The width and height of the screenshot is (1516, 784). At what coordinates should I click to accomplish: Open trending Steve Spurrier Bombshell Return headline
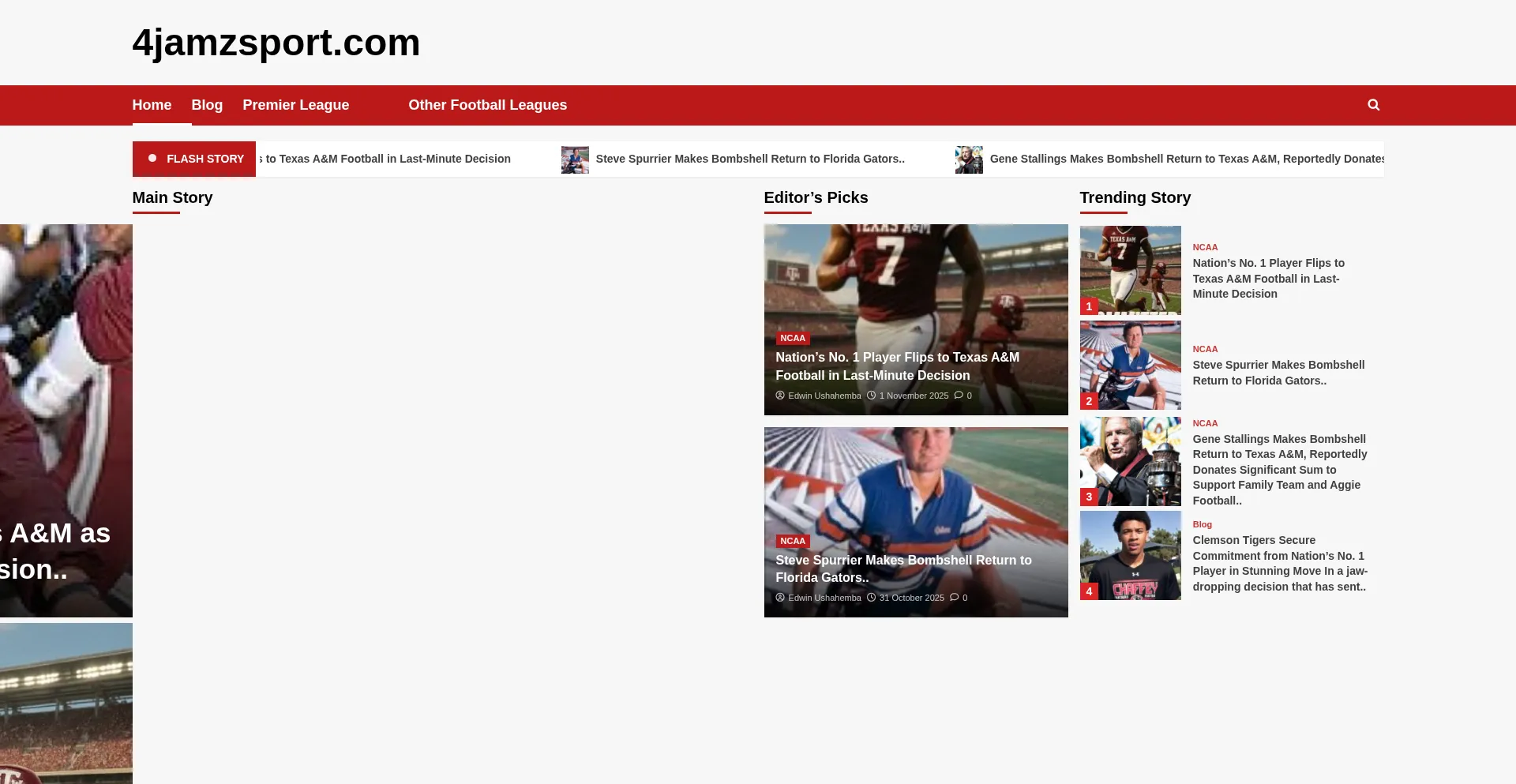[1278, 373]
